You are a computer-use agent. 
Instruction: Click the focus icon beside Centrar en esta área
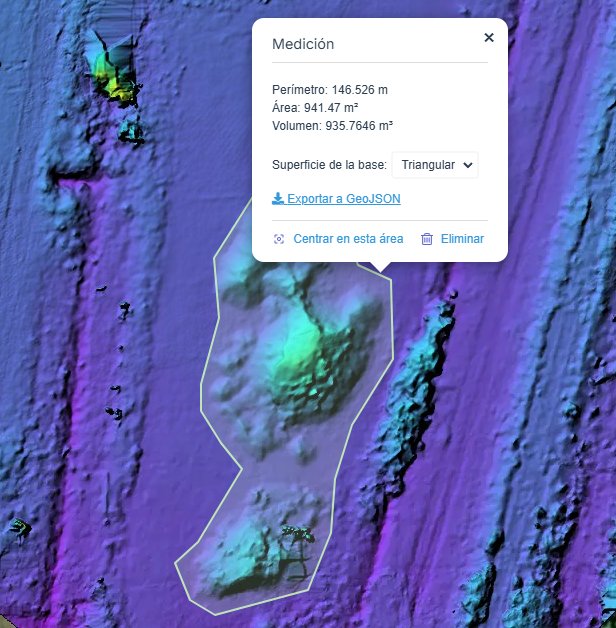tap(279, 239)
